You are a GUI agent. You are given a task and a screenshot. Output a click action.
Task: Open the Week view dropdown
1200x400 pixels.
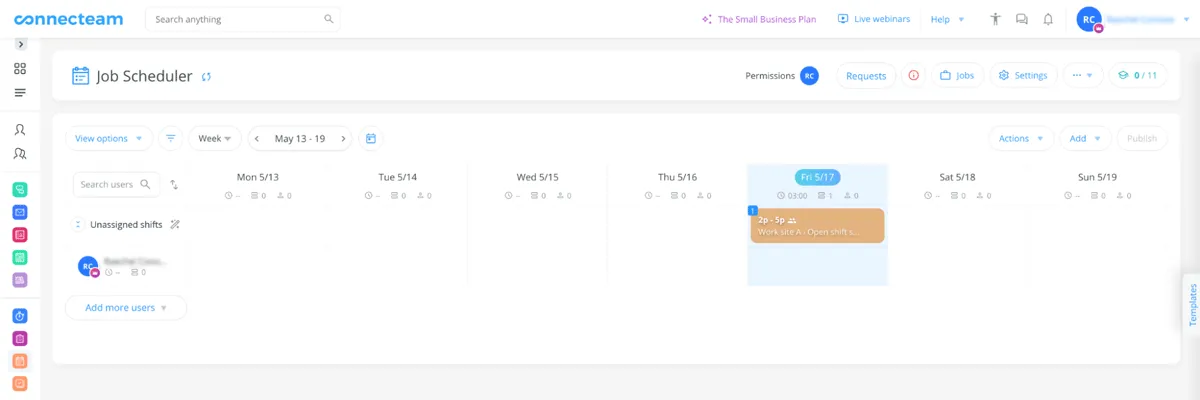pos(215,139)
